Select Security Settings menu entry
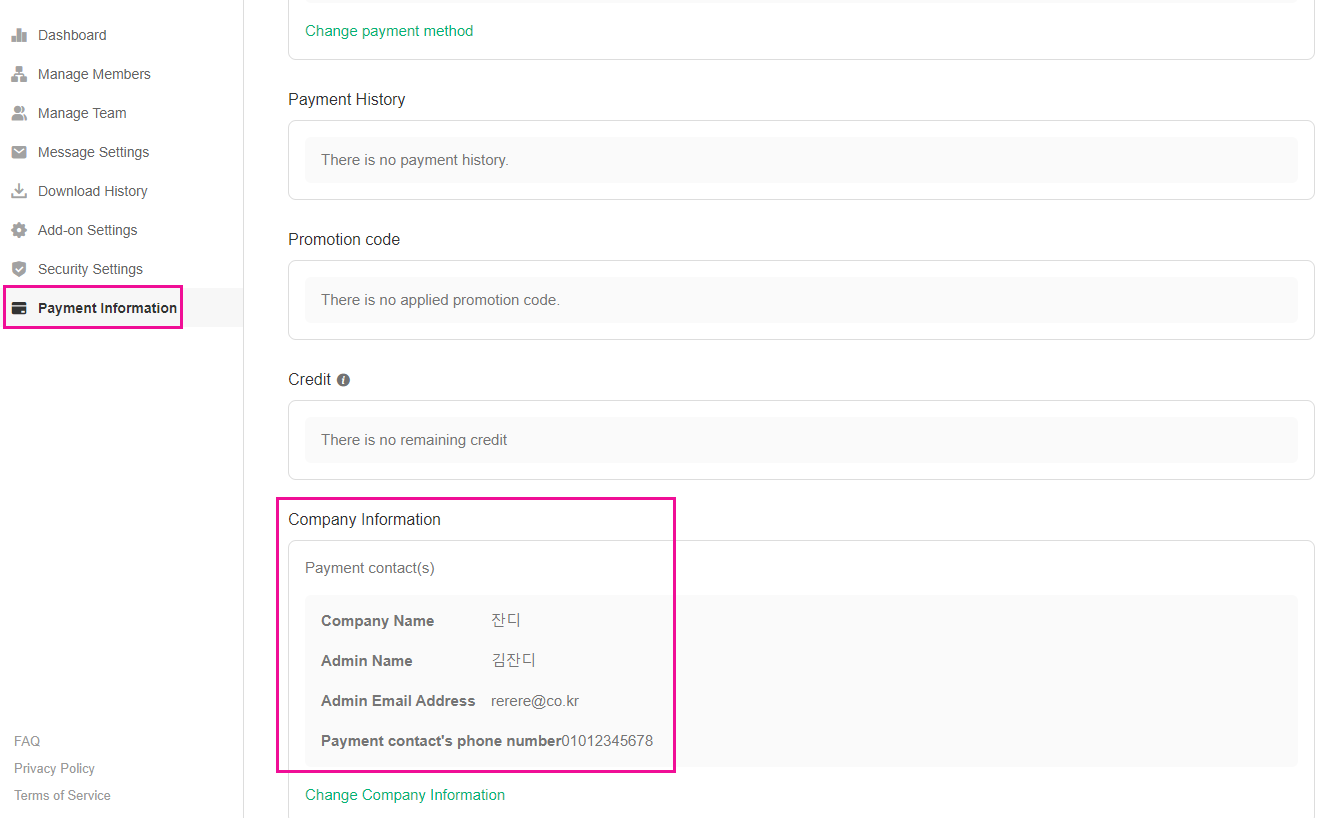Viewport: 1334px width, 818px height. pos(90,269)
